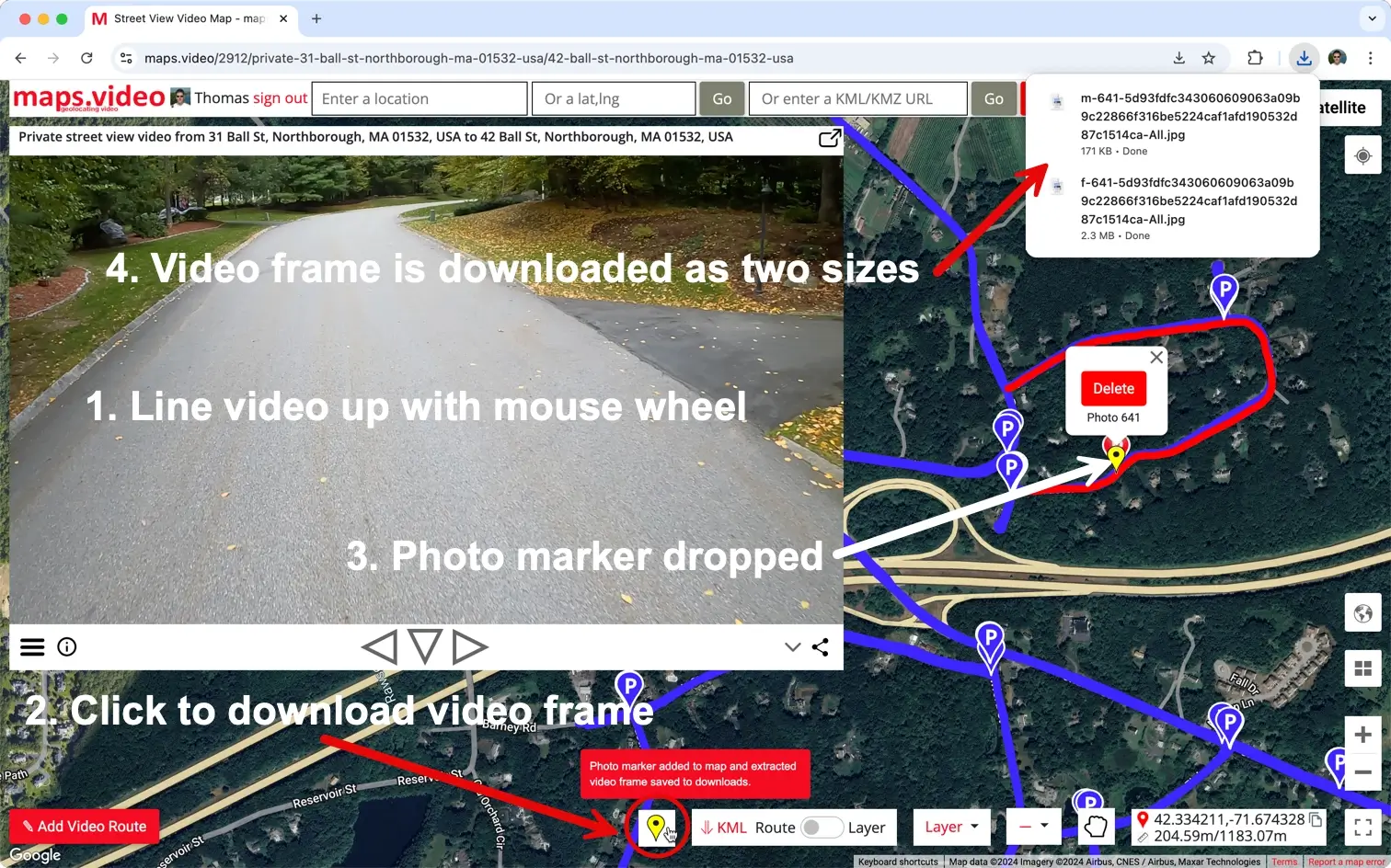Viewport: 1391px width, 868px height.
Task: Select the hand drag map tool
Action: click(x=1096, y=827)
